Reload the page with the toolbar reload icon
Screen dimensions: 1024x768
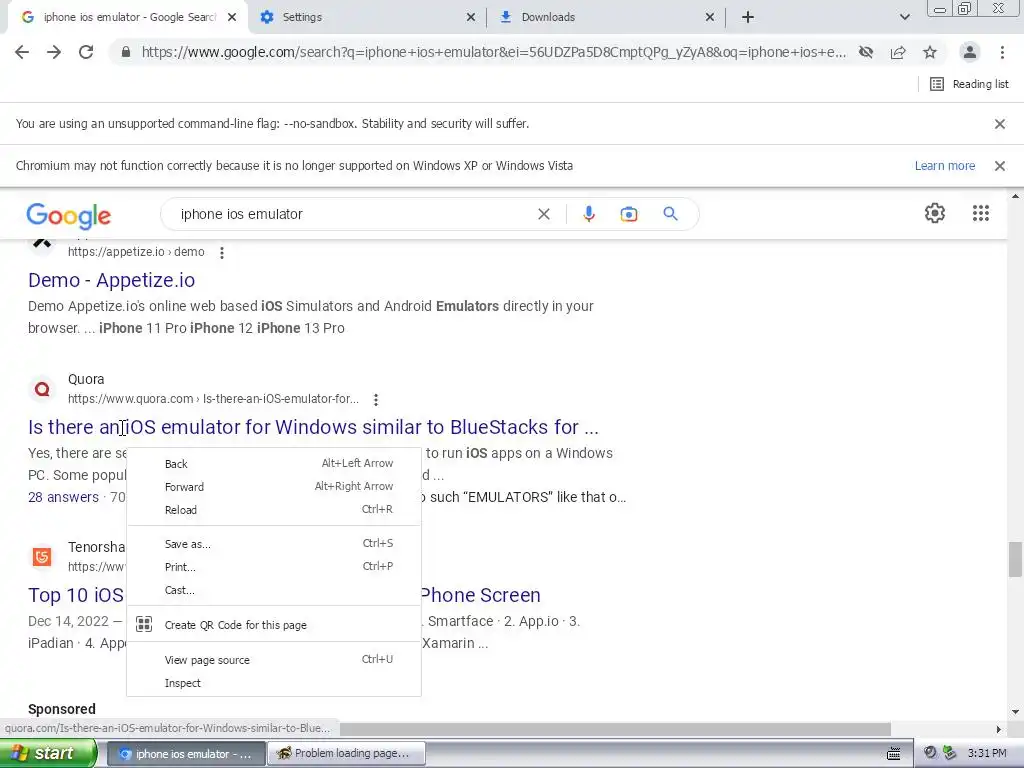86,52
